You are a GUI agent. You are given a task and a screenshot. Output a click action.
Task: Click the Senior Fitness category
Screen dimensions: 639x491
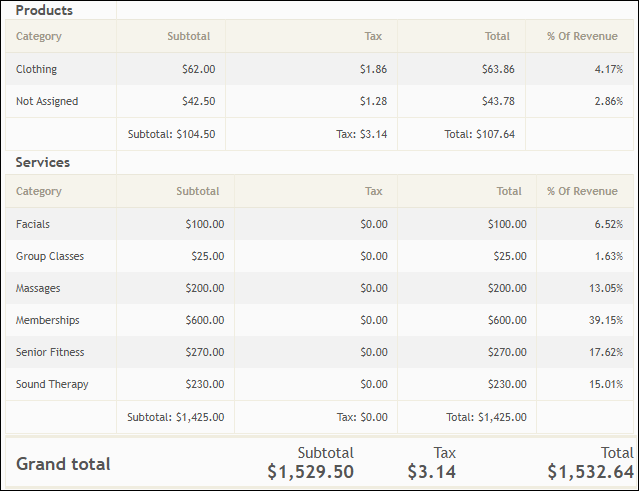(50, 352)
